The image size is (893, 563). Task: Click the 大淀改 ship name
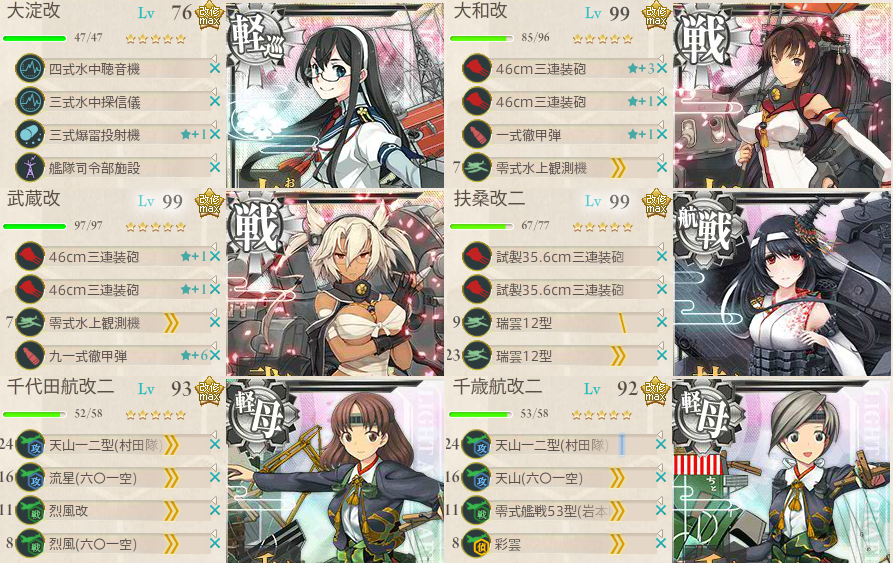coord(34,11)
